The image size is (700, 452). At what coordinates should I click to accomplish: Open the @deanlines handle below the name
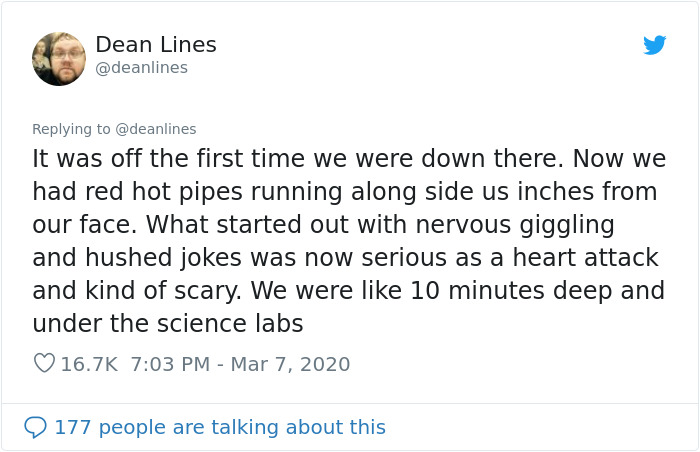(x=141, y=68)
